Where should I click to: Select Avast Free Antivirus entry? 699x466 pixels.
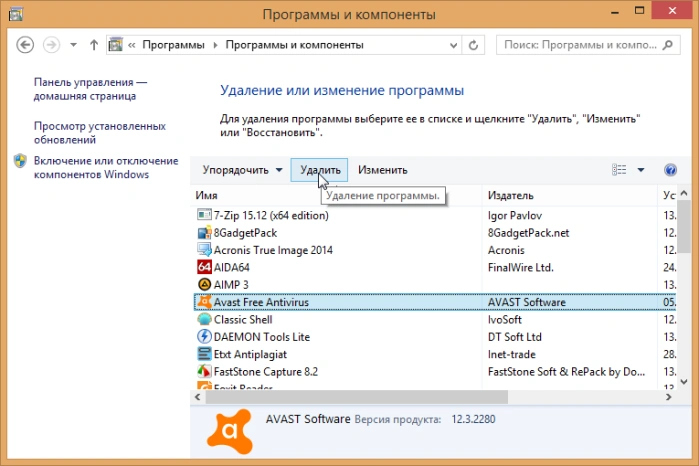pyautogui.click(x=435, y=302)
